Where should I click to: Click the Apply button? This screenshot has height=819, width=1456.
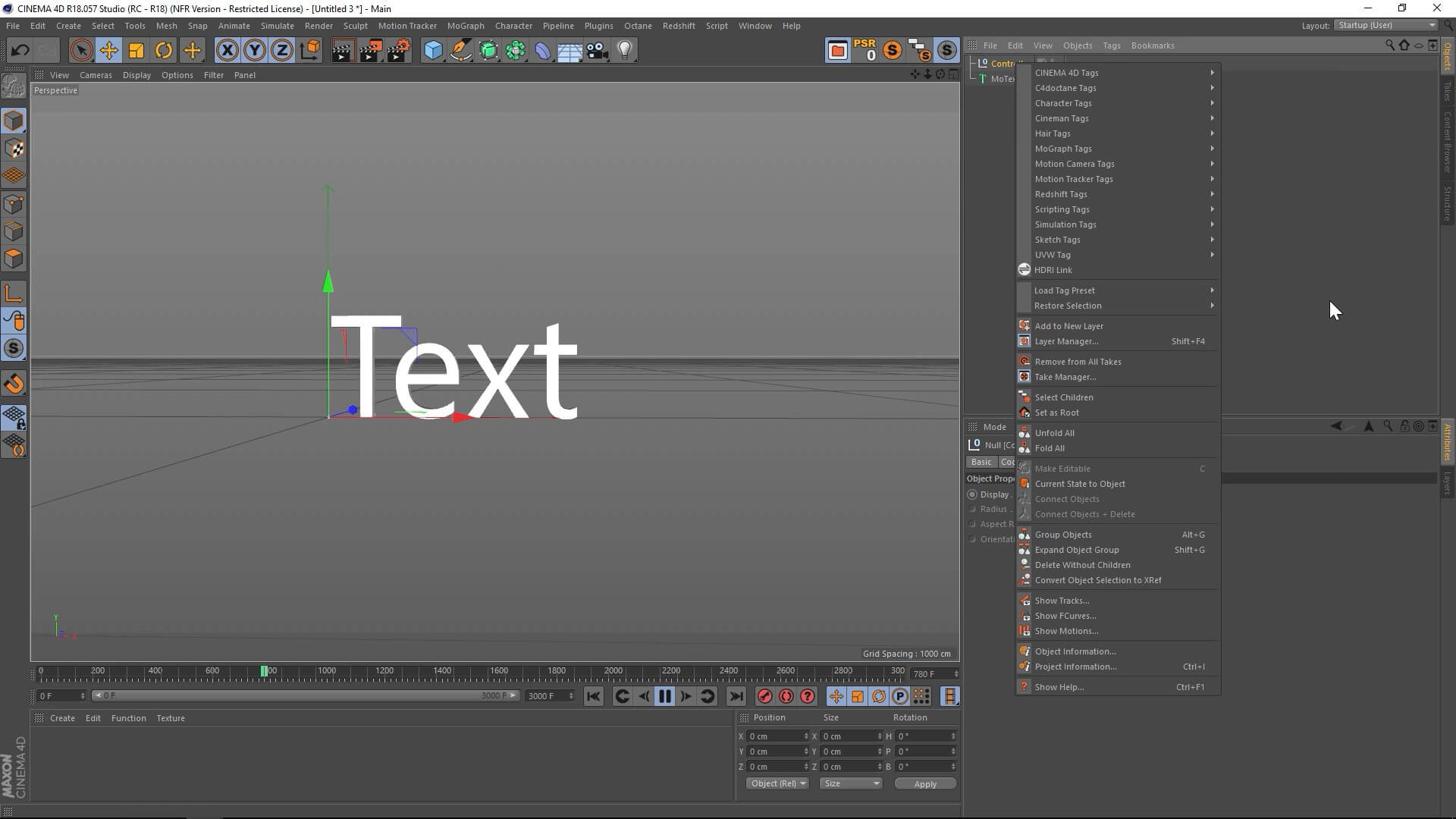[x=924, y=783]
